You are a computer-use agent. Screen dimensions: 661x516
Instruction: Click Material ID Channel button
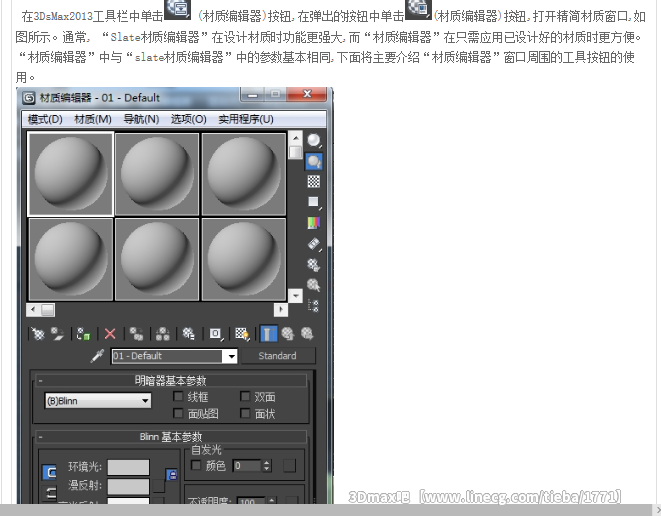tap(215, 334)
